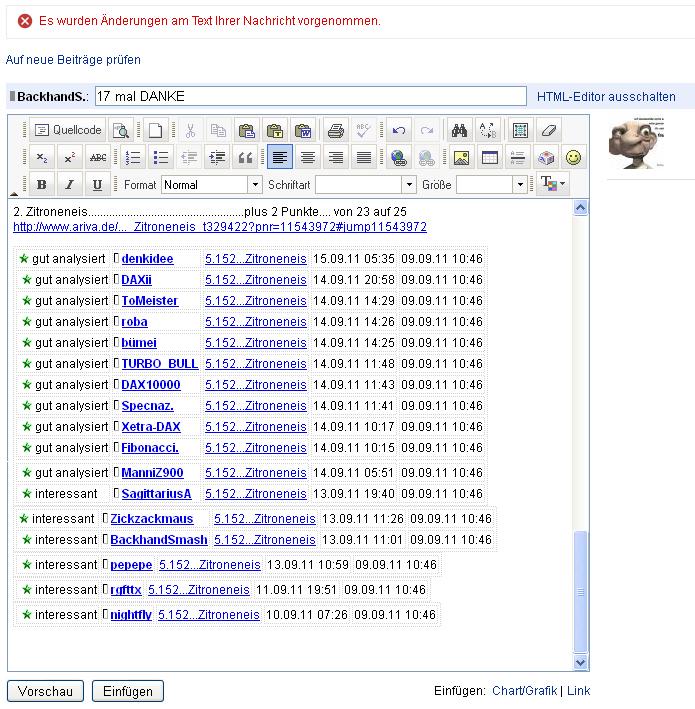Image resolution: width=695 pixels, height=709 pixels.
Task: Click the Remove Link faded globe icon
Action: (426, 157)
